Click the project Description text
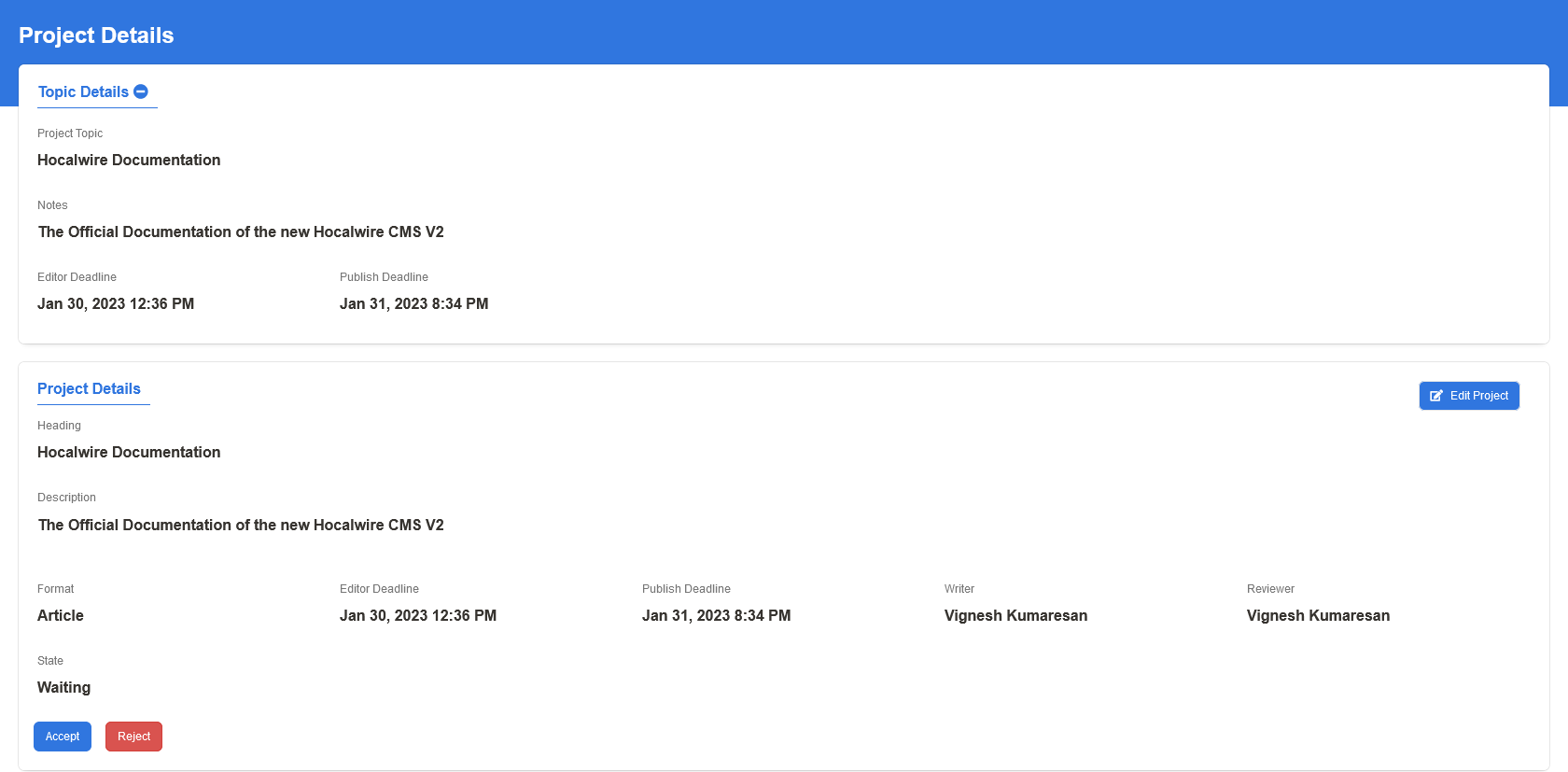 click(241, 526)
